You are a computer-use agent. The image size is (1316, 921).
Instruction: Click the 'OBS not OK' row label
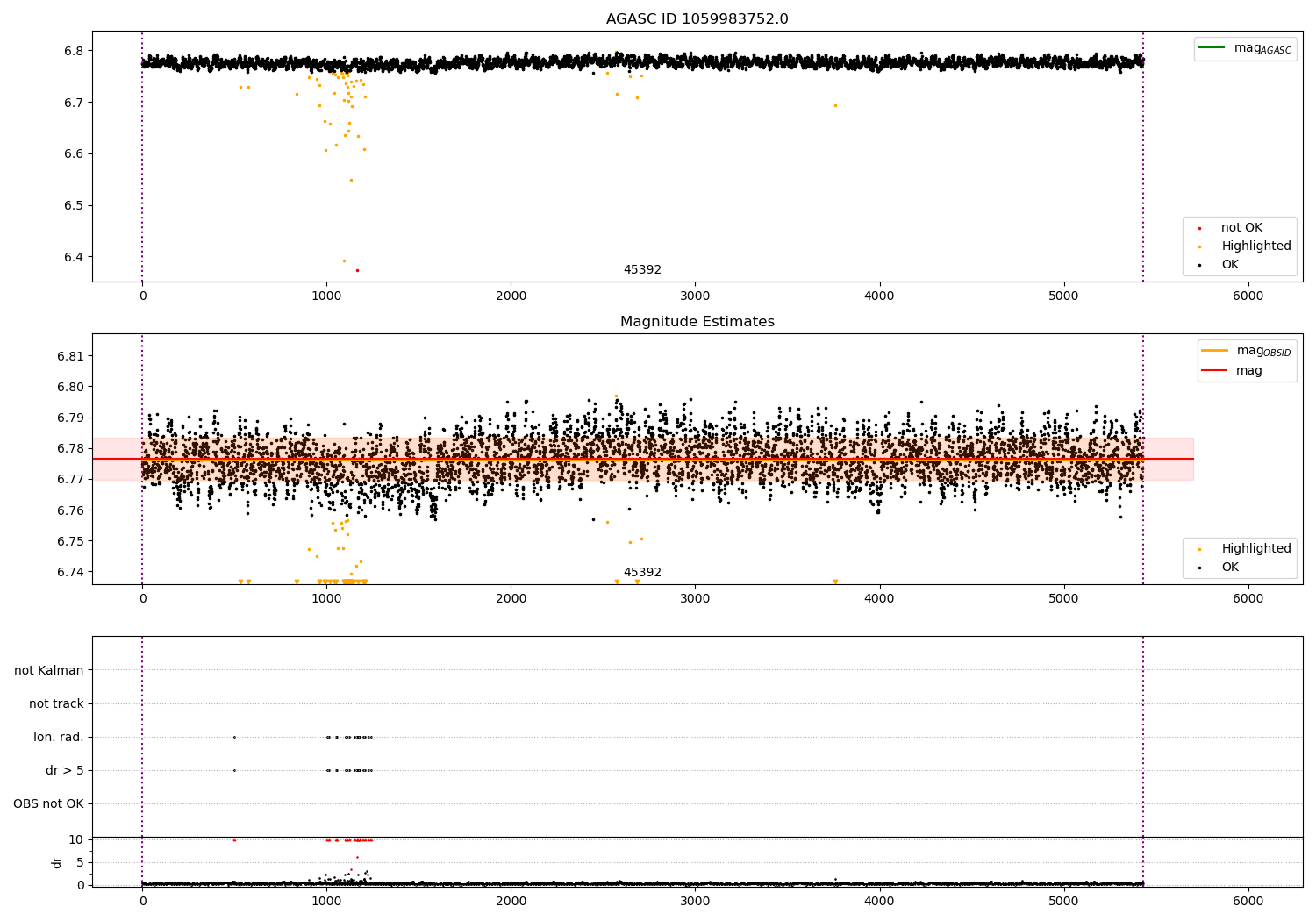pyautogui.click(x=48, y=804)
